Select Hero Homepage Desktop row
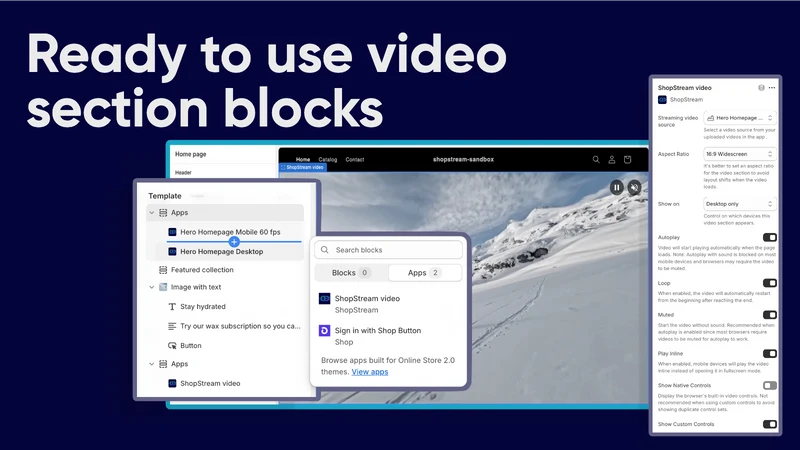 pos(228,252)
